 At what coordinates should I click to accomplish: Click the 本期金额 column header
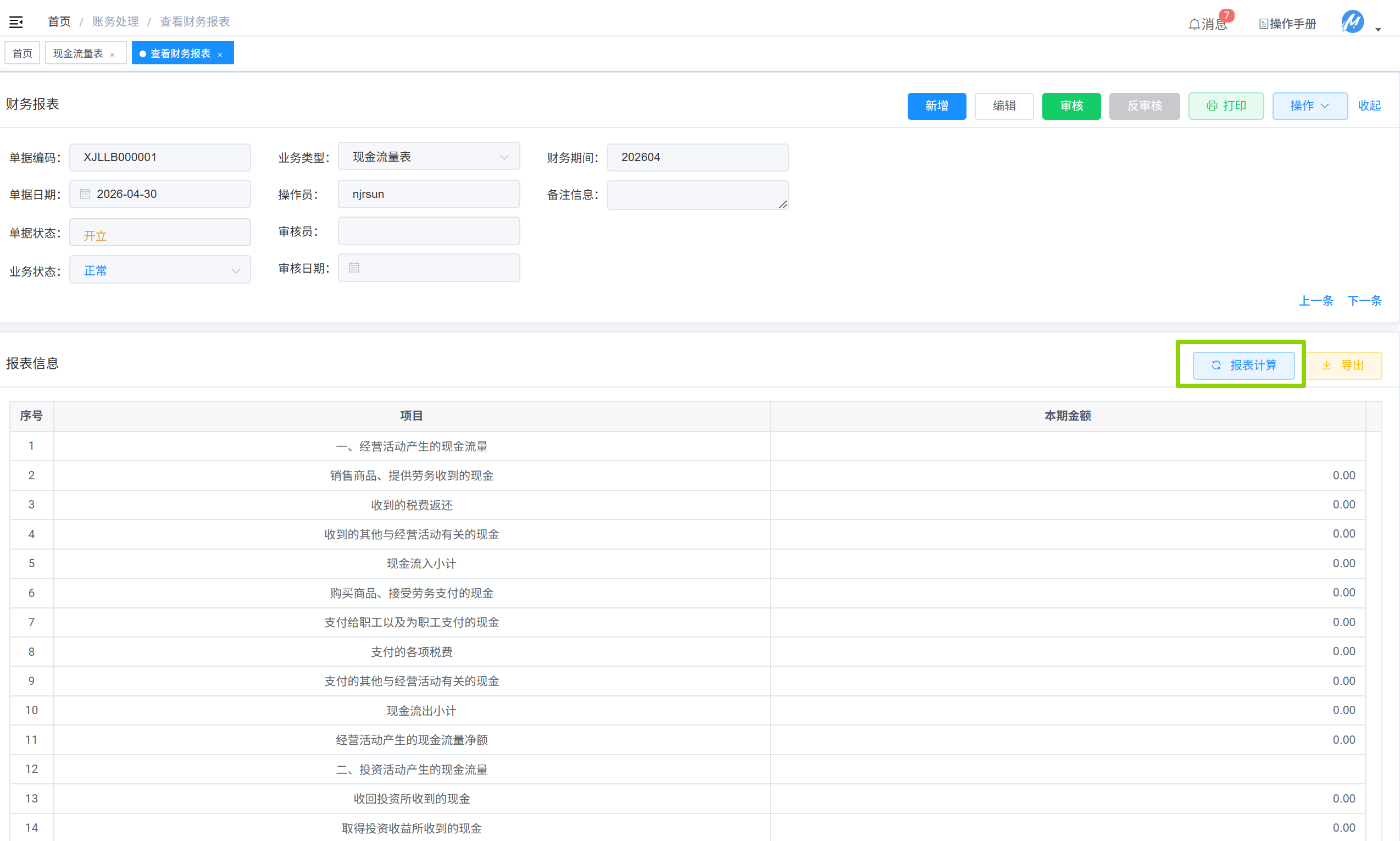pyautogui.click(x=1068, y=416)
